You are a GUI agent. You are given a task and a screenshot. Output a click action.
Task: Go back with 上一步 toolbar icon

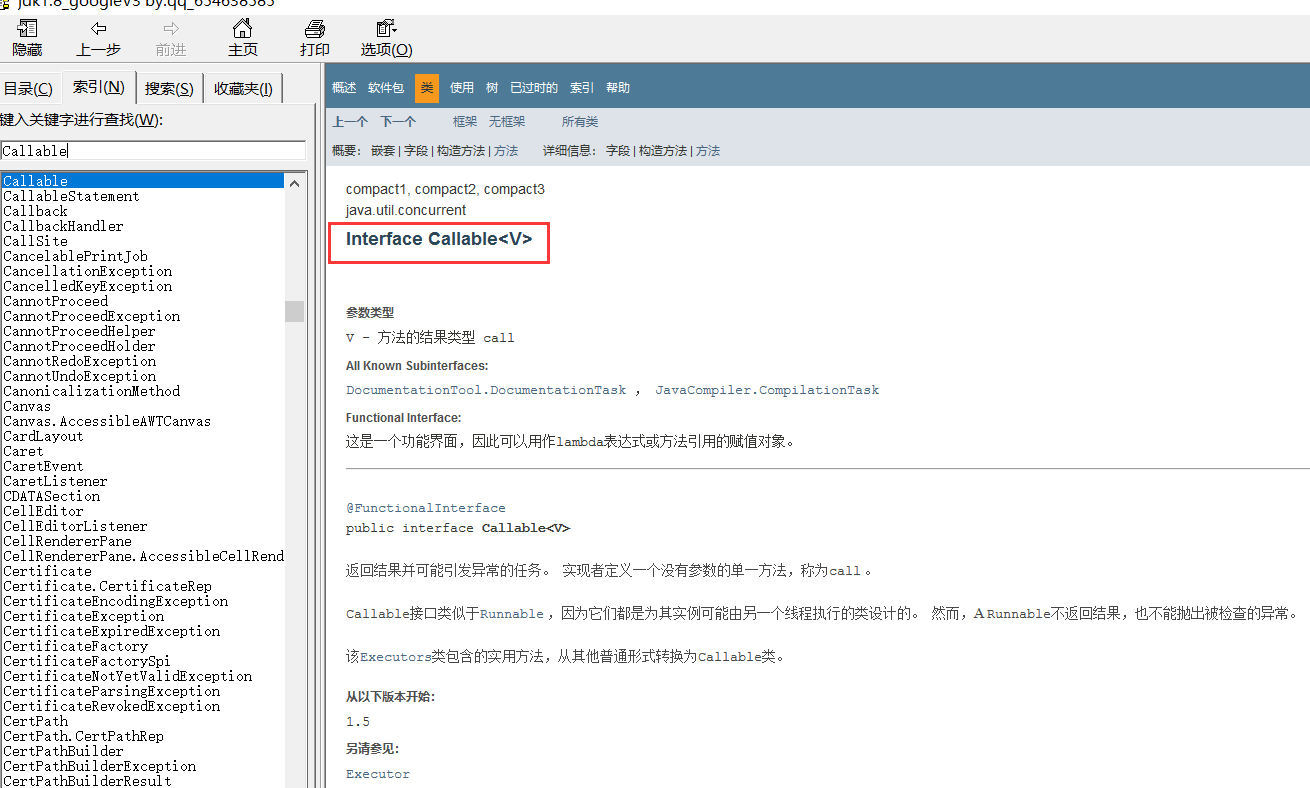click(98, 38)
